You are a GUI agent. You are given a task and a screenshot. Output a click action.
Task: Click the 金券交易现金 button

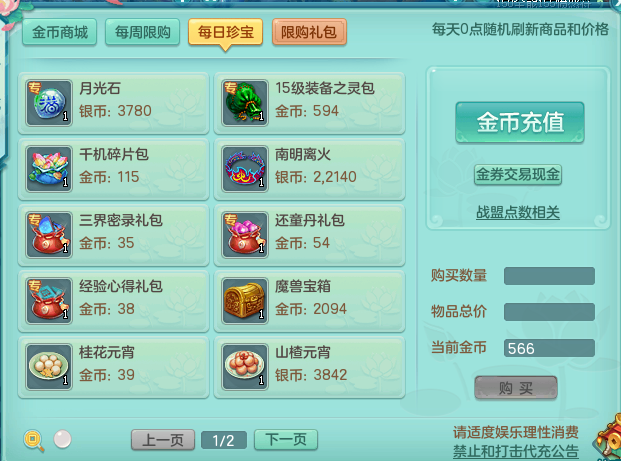(518, 175)
